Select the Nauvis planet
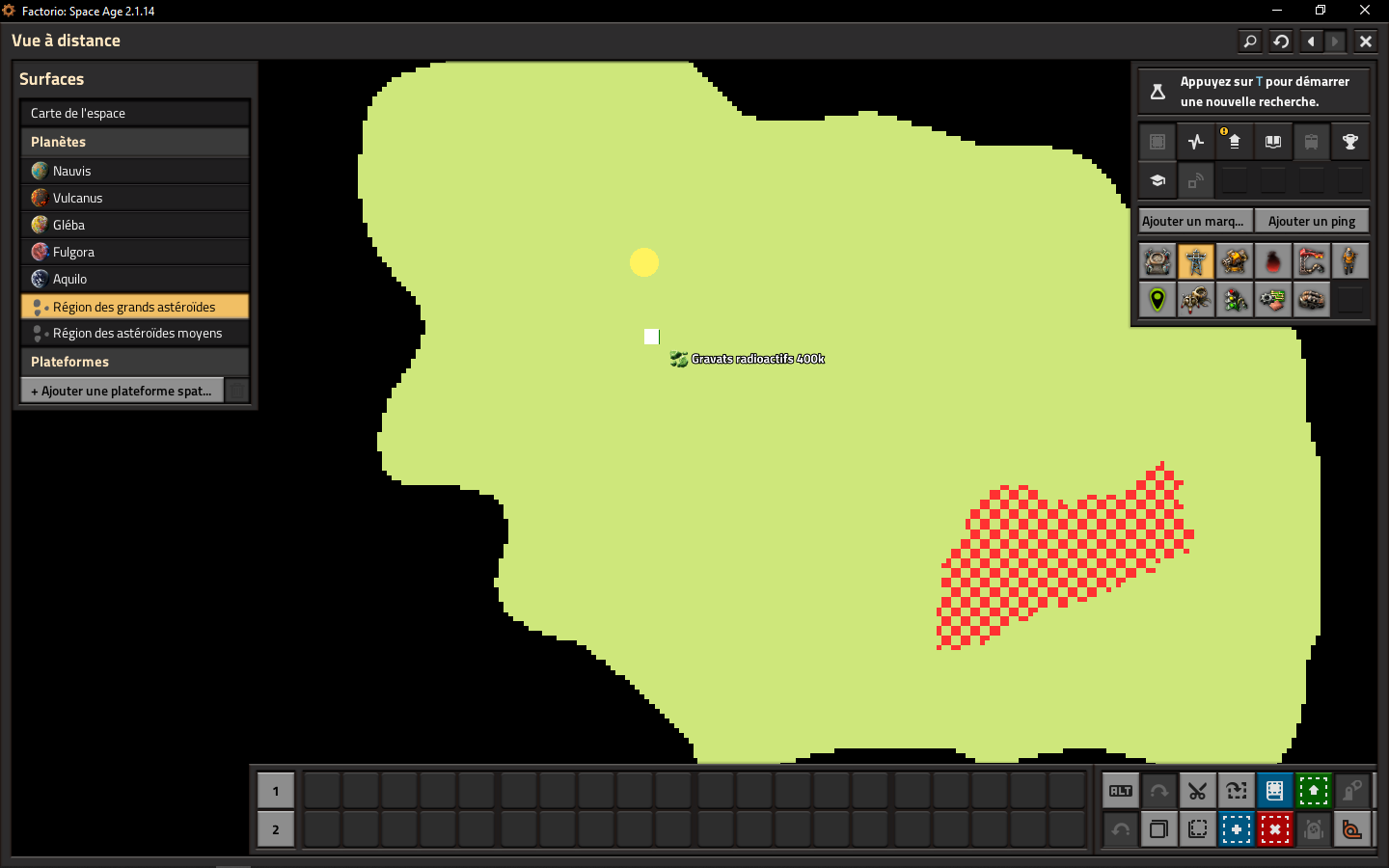1389x868 pixels. click(x=135, y=171)
